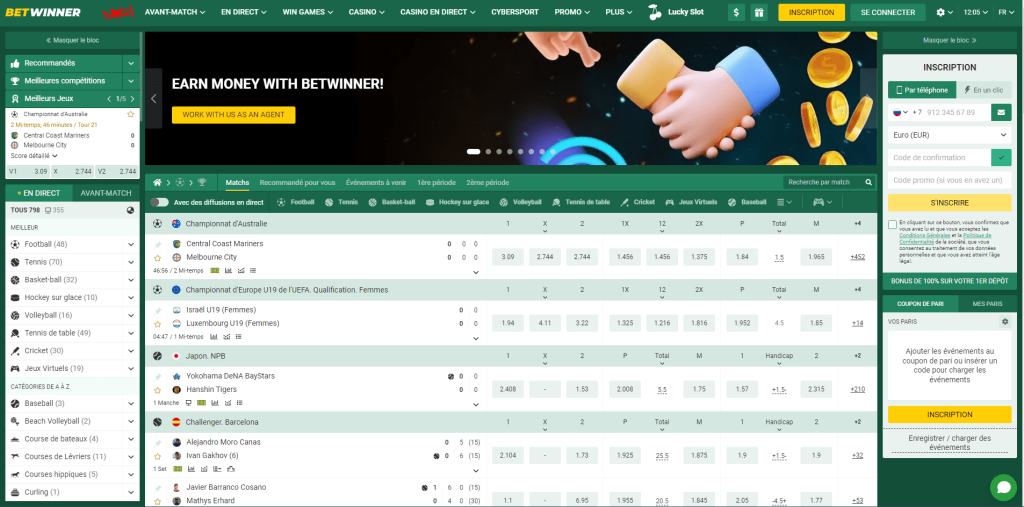The height and width of the screenshot is (507, 1024).
Task: Open Hockey sur glace (10) category
Action: (72, 297)
